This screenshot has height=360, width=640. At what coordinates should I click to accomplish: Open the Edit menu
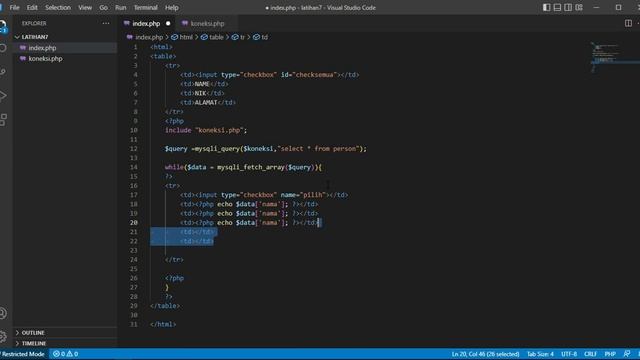point(32,7)
